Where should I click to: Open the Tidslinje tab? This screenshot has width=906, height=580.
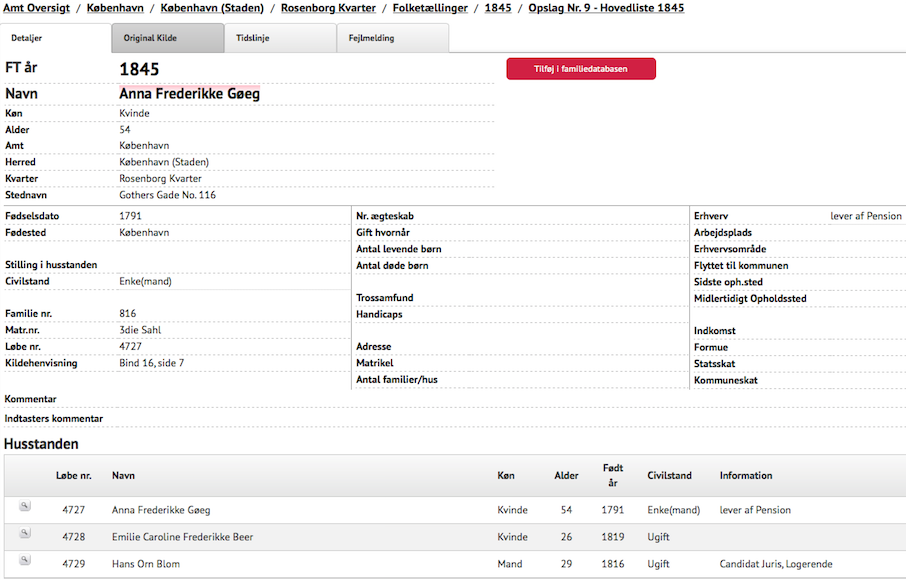tap(252, 38)
